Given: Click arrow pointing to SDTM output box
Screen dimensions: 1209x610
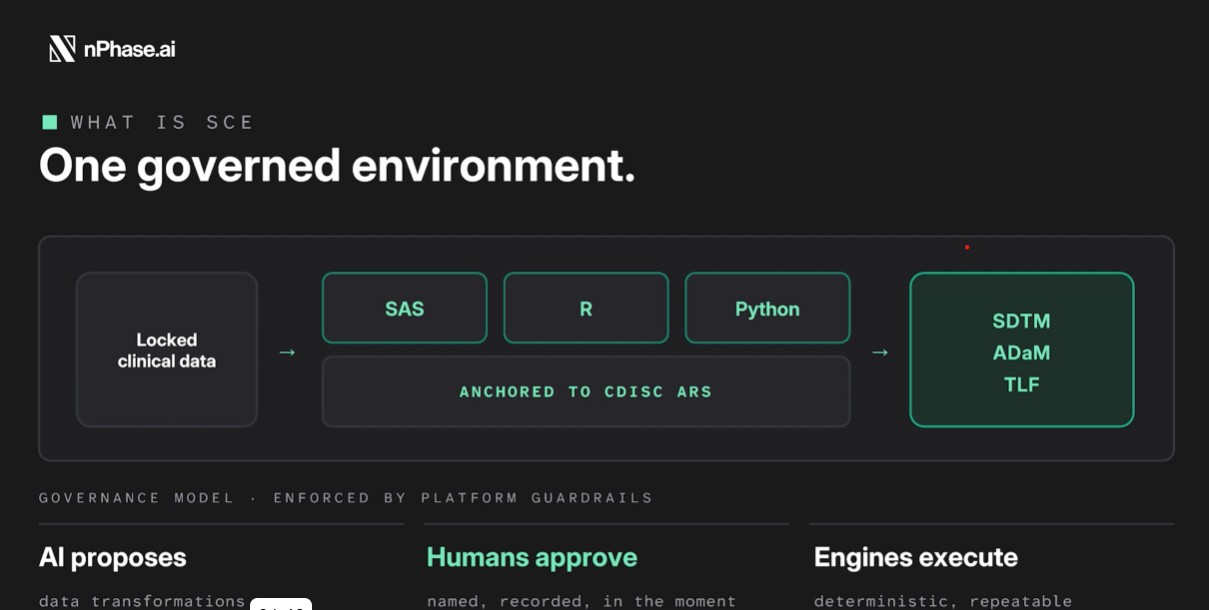Looking at the screenshot, I should (x=880, y=352).
